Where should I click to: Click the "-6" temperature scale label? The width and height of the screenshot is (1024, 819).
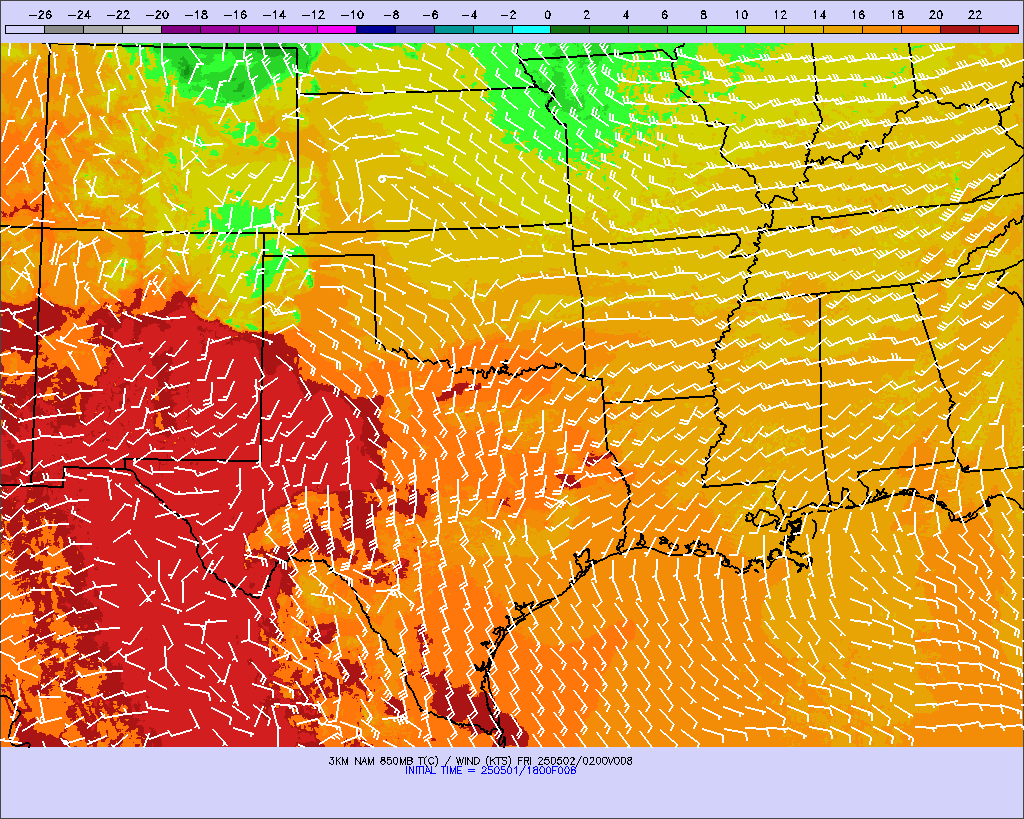[430, 15]
